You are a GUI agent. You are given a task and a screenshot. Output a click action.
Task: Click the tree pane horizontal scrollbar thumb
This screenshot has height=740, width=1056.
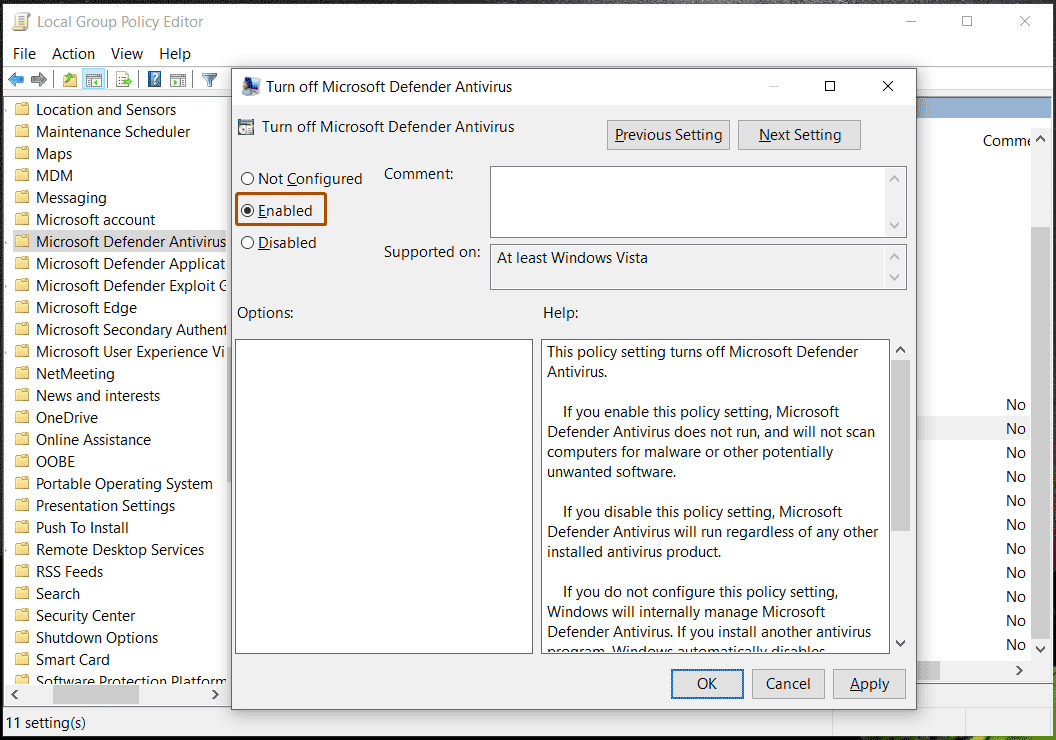95,694
